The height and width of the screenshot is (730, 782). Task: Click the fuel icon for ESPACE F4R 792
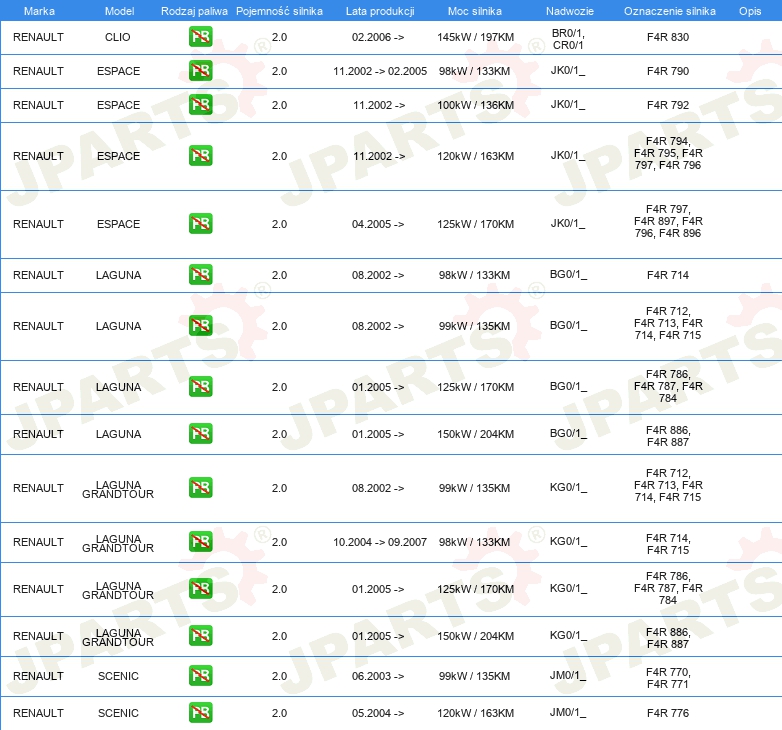point(200,105)
